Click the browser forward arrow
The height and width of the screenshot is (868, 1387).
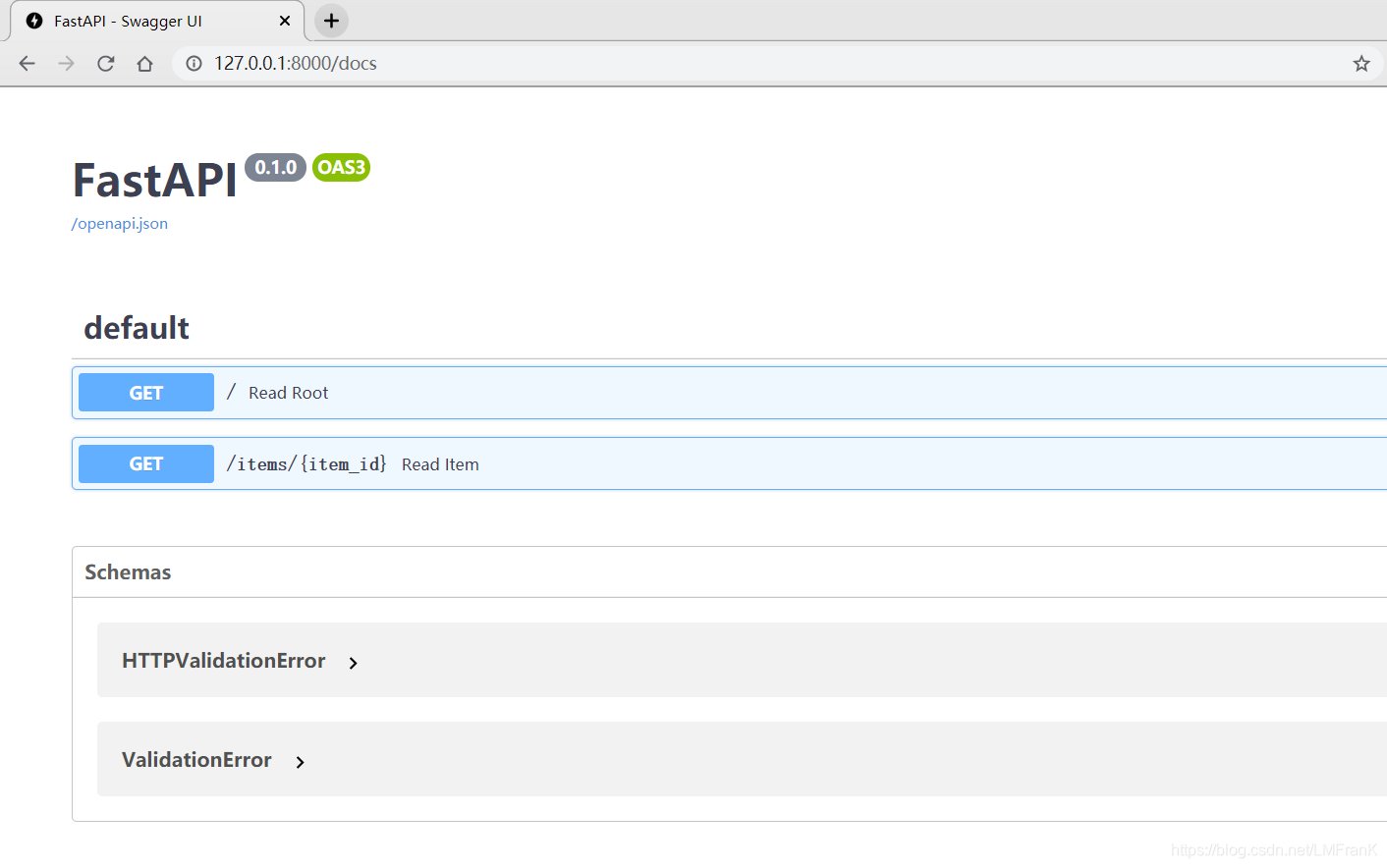tap(66, 64)
